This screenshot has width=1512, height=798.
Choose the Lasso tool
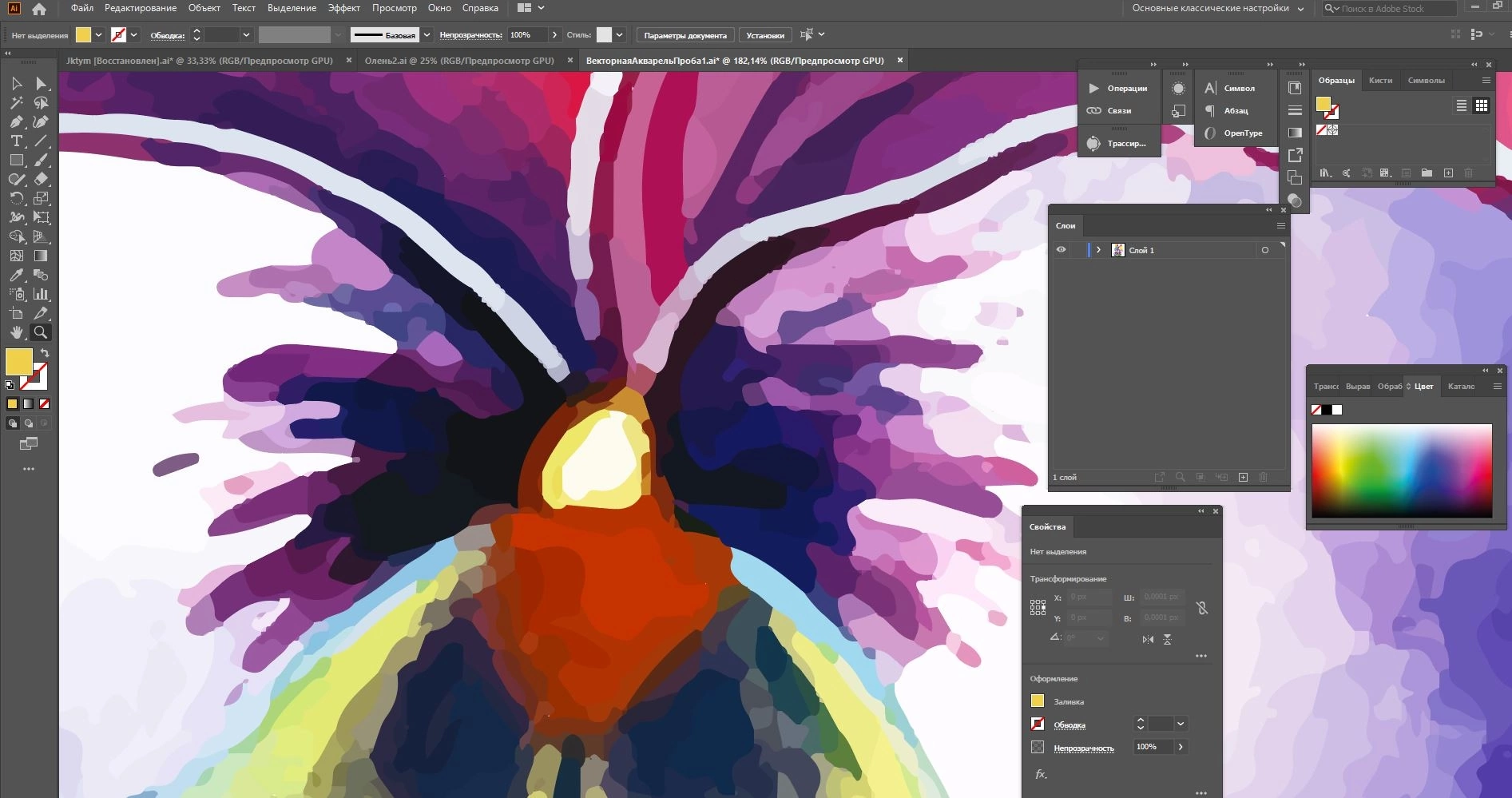pyautogui.click(x=41, y=102)
